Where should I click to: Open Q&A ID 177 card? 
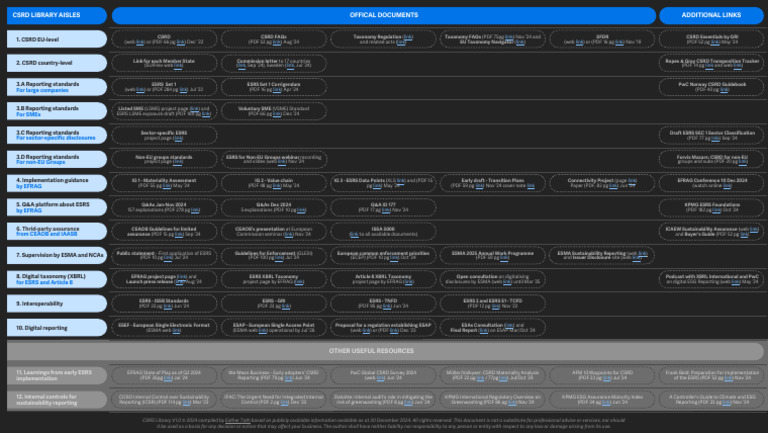[x=383, y=207]
